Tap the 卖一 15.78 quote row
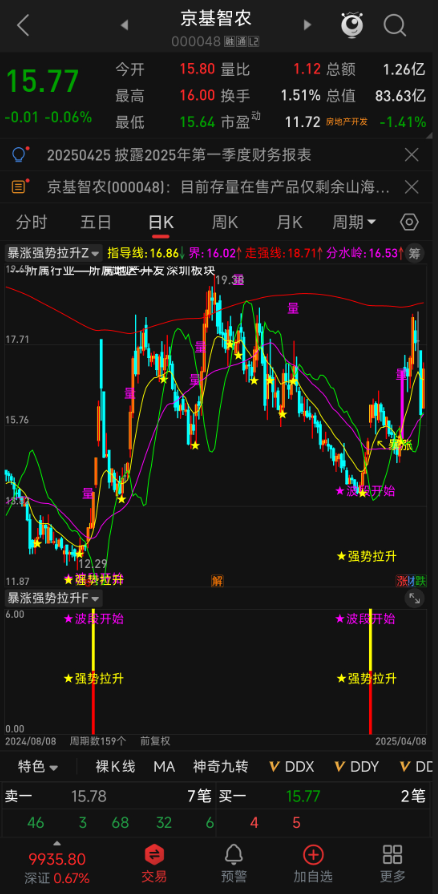The image size is (438, 894). click(x=108, y=797)
